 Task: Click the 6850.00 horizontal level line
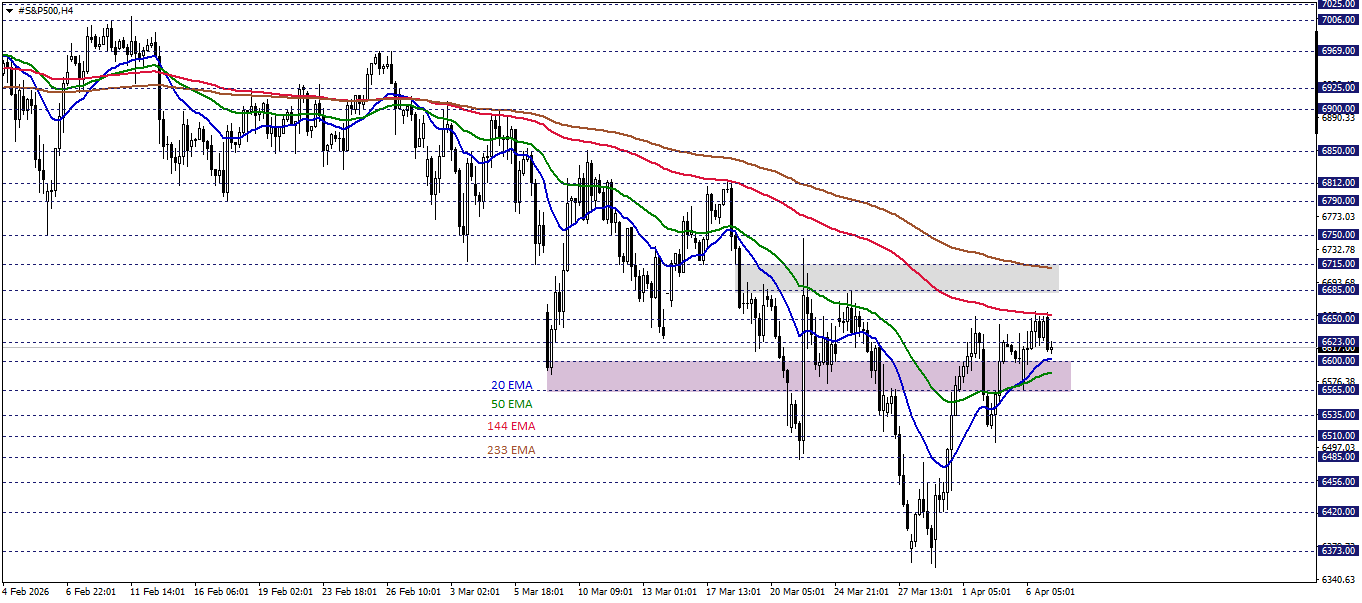click(x=600, y=150)
